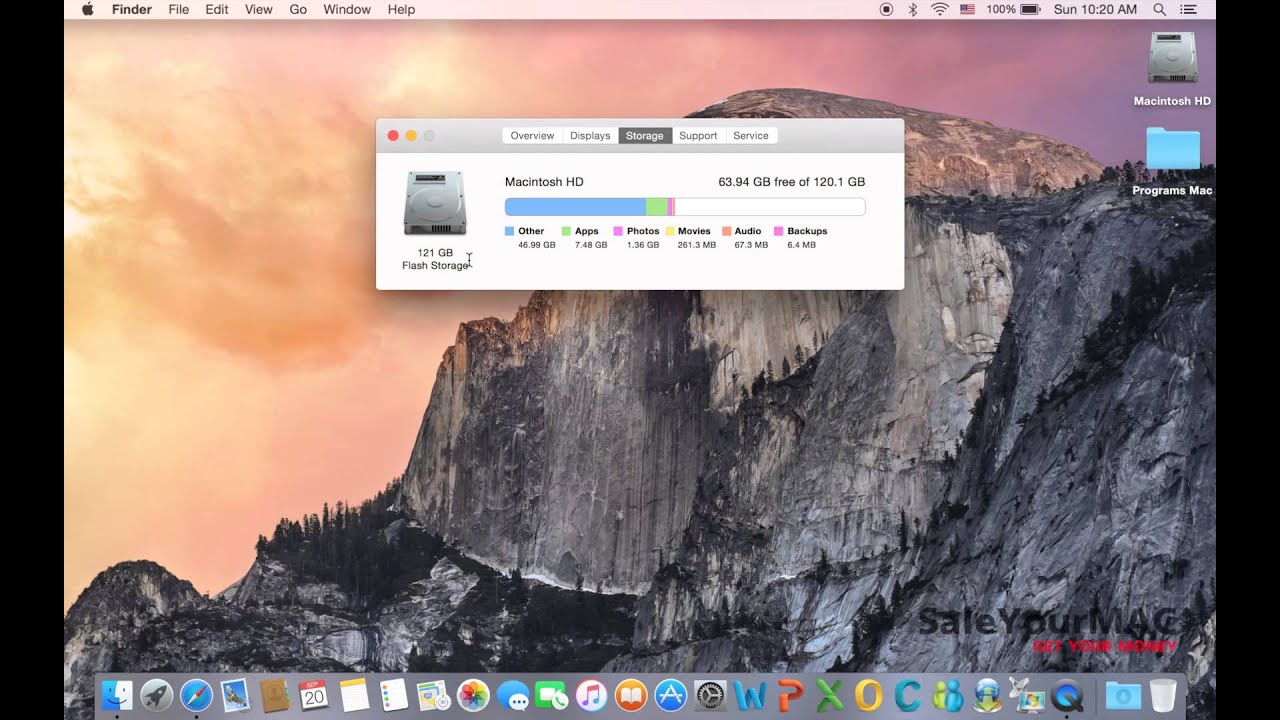This screenshot has width=1280, height=720.
Task: Open Messenger two-people icon in dock
Action: point(947,695)
